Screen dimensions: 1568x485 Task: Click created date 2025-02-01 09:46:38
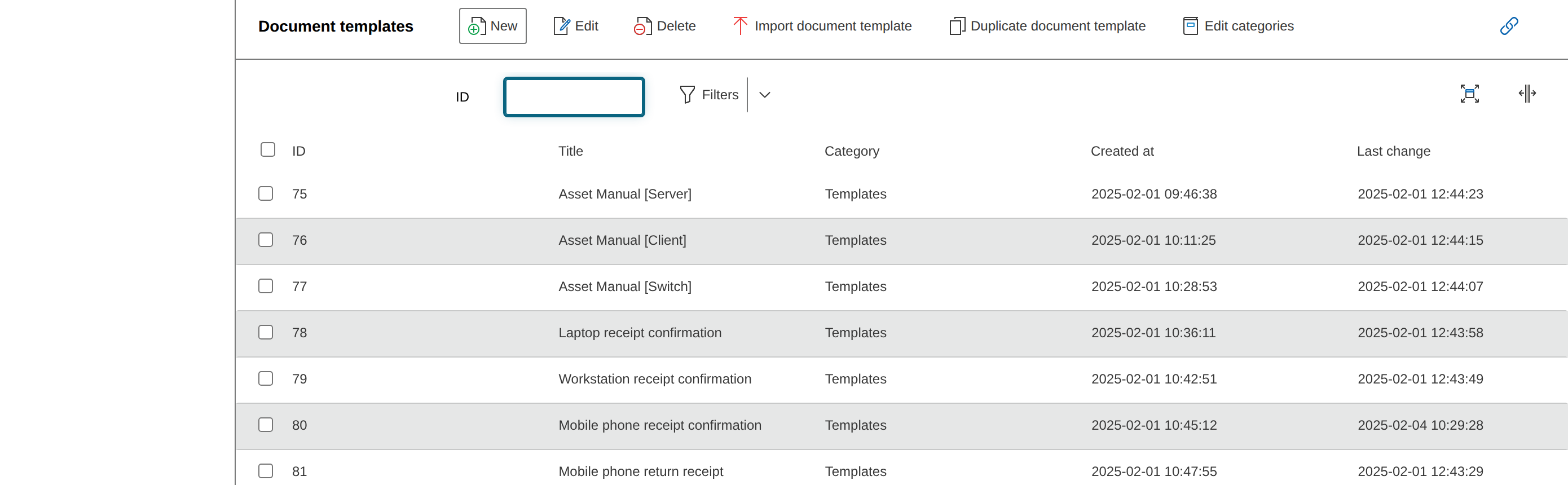1153,194
